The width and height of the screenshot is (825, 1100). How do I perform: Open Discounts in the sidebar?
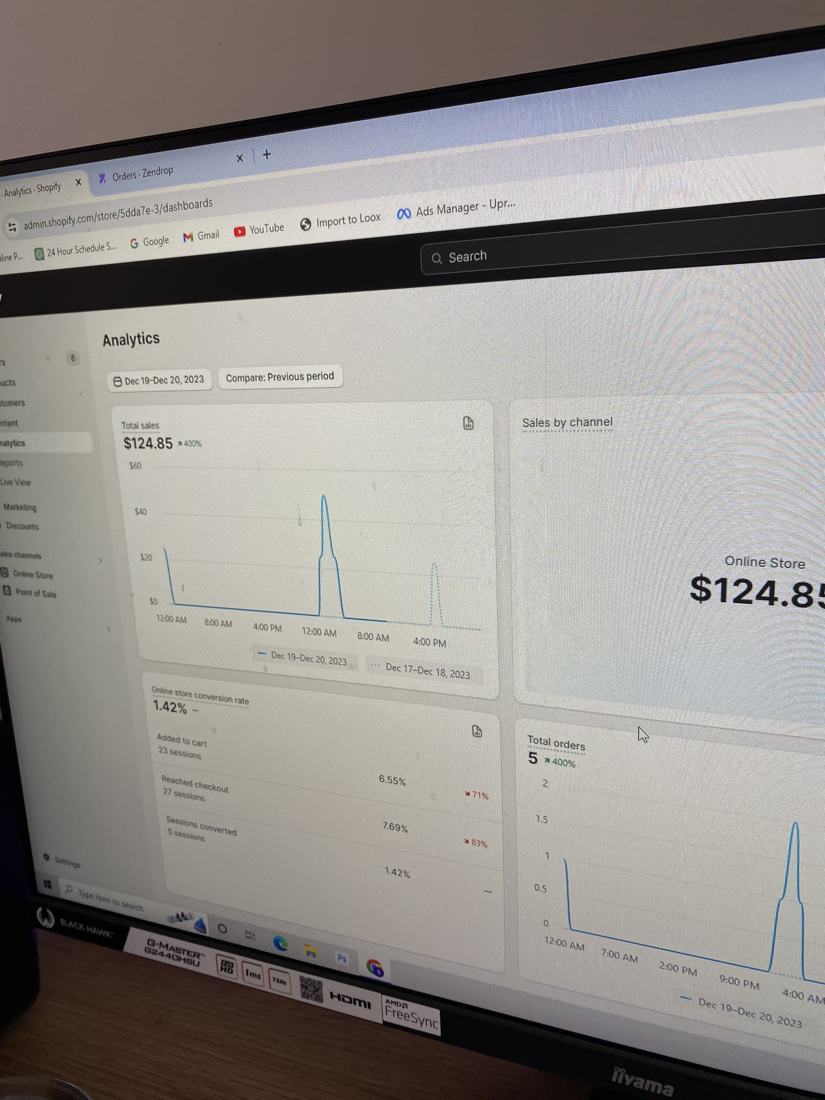click(22, 525)
